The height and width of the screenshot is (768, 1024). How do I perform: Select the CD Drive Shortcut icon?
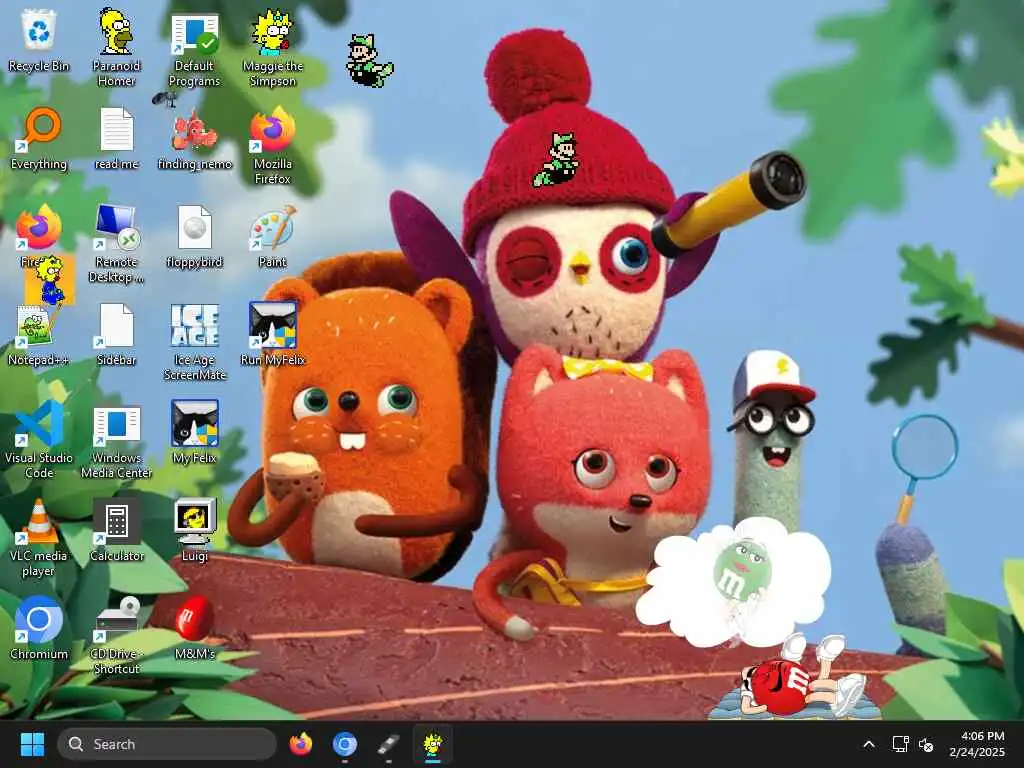[x=116, y=635]
